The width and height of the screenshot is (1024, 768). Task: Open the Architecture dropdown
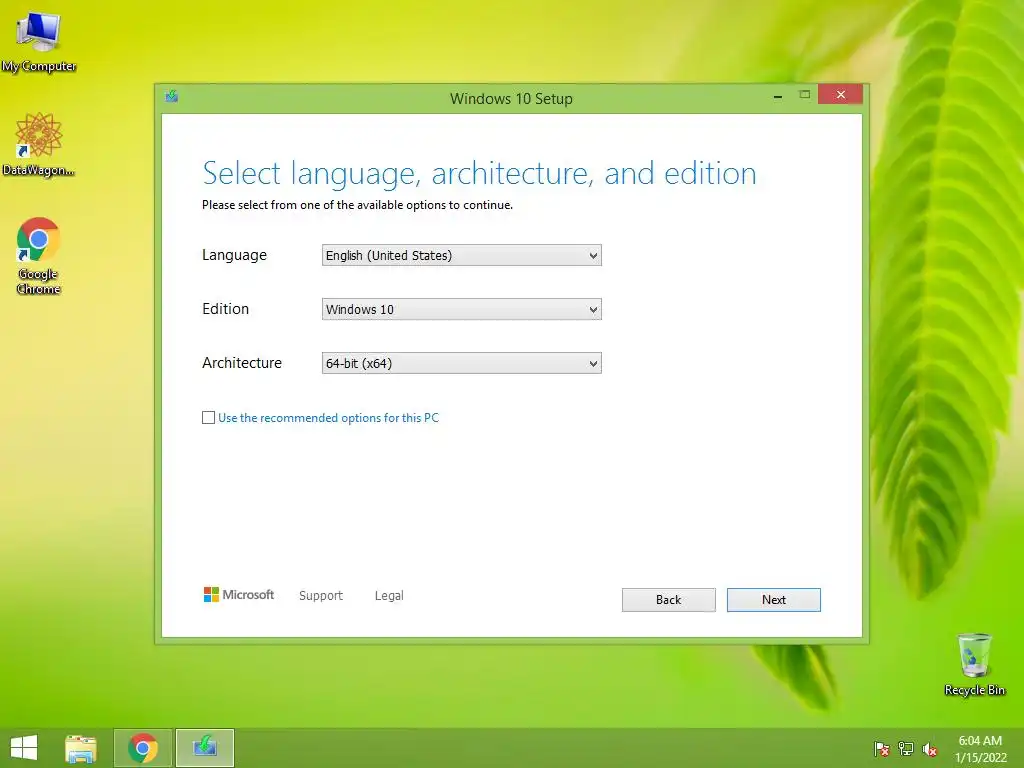[x=462, y=363]
